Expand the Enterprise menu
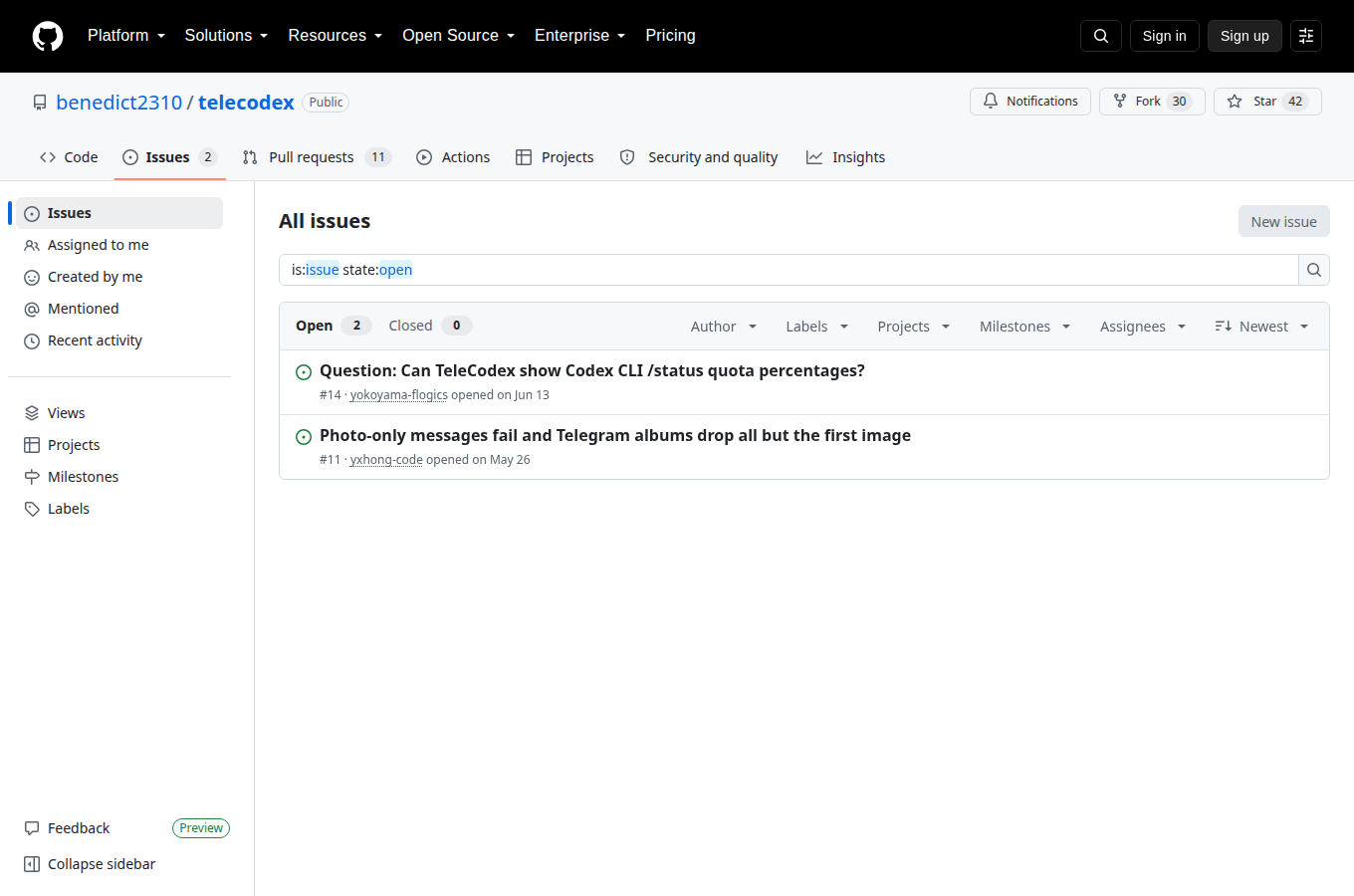1354x896 pixels. pos(579,36)
